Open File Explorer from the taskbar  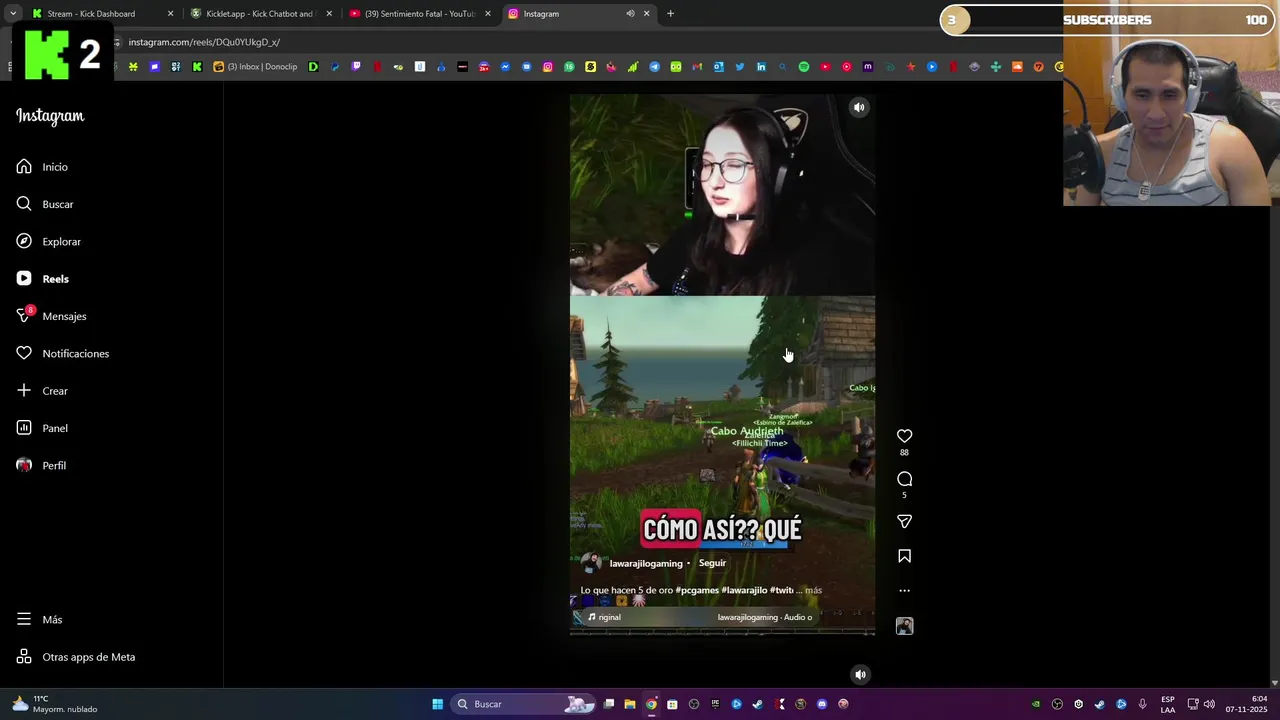630,704
